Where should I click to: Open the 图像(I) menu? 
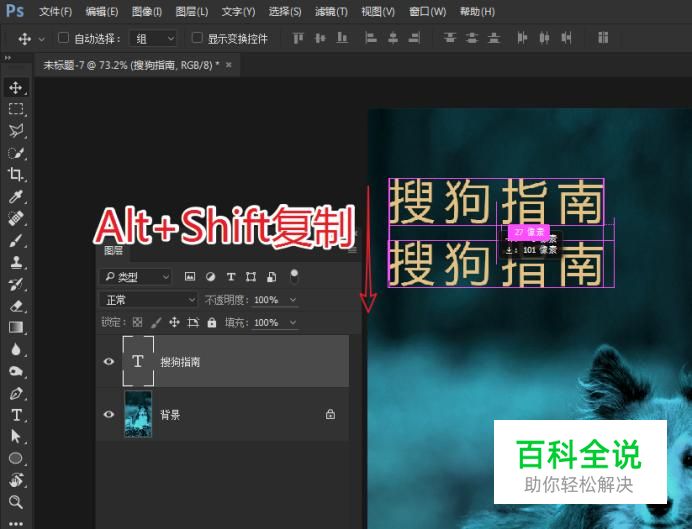click(147, 11)
